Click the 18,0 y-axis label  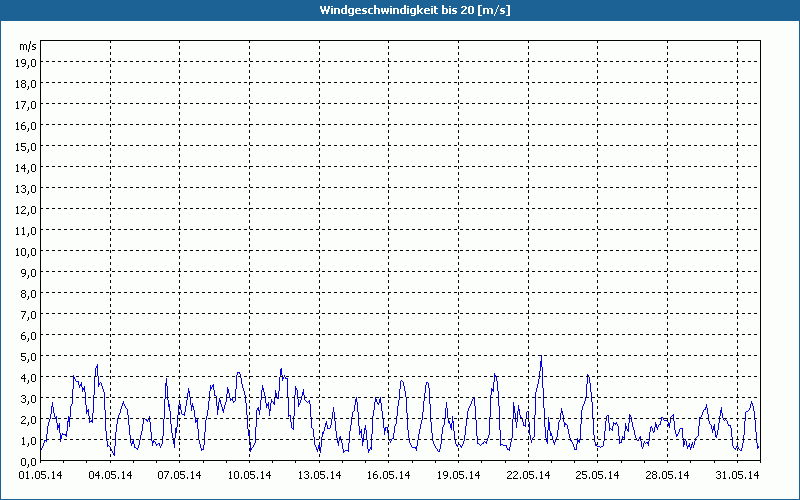coord(26,84)
